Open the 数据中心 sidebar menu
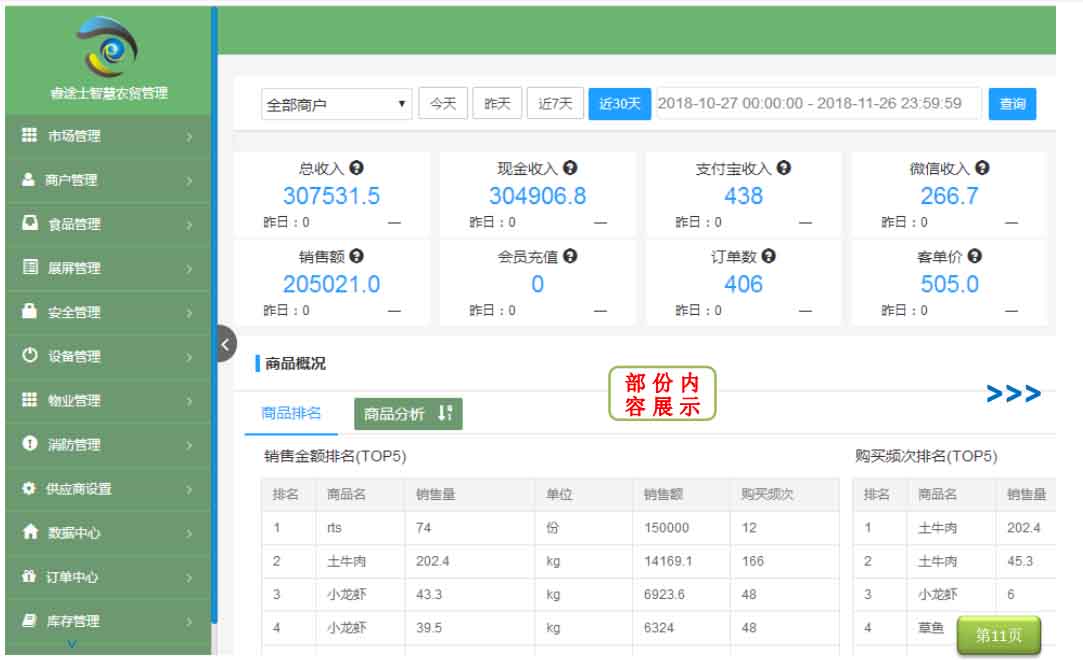This screenshot has height=660, width=1083. point(75,532)
